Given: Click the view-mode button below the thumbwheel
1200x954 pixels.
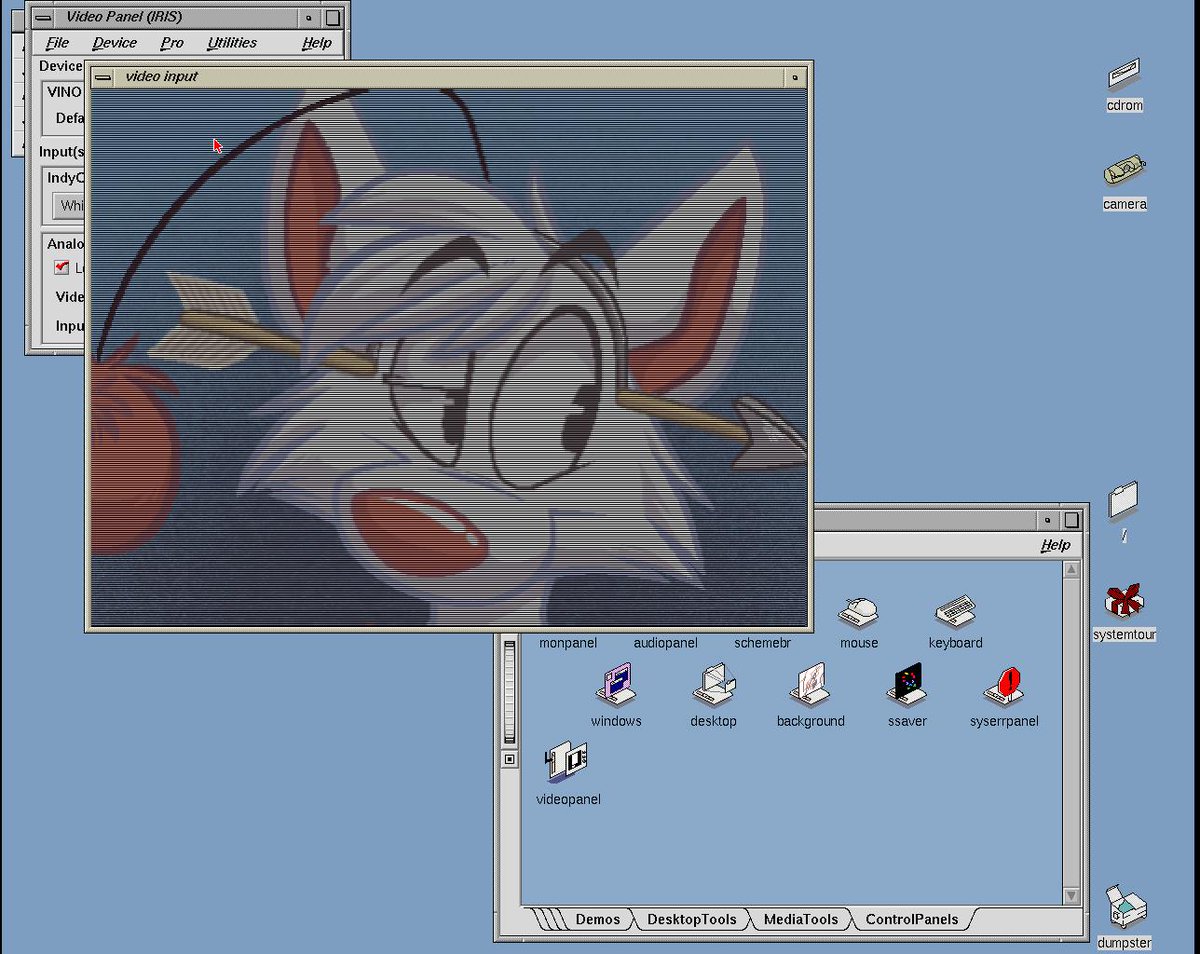Looking at the screenshot, I should tap(510, 760).
